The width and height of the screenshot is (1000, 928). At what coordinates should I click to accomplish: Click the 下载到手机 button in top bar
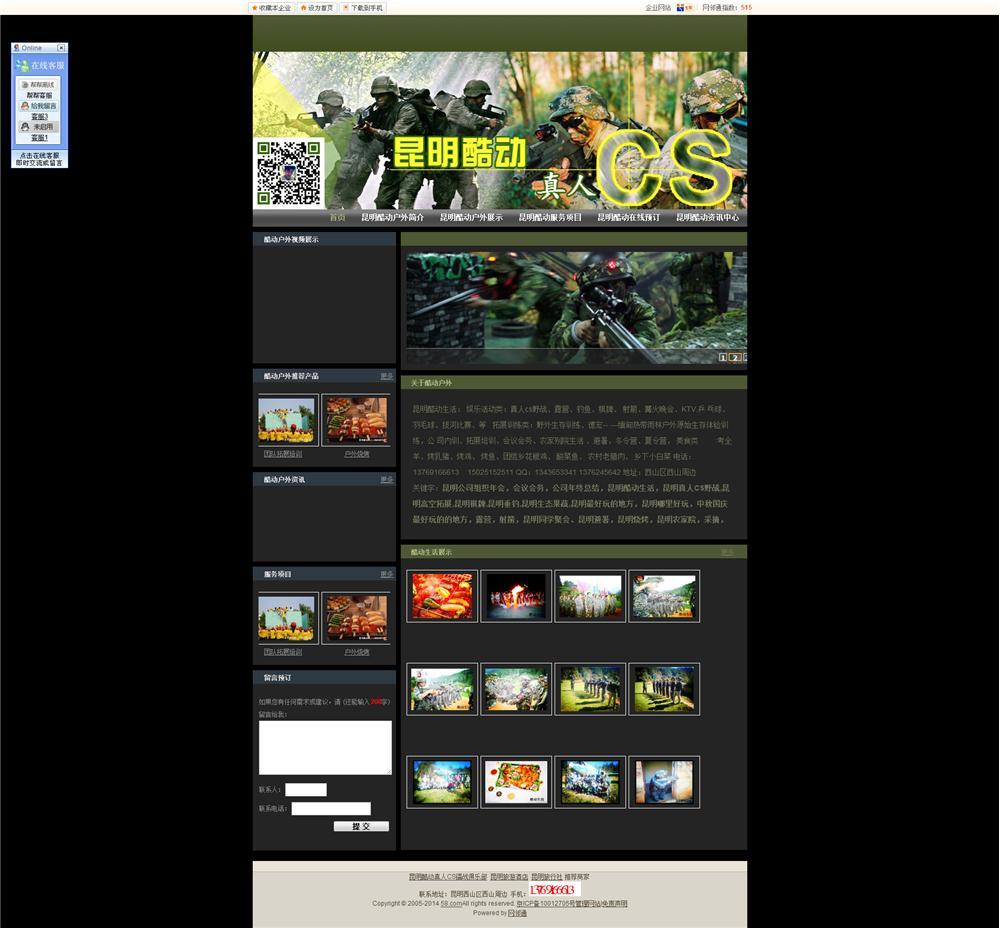coord(362,8)
